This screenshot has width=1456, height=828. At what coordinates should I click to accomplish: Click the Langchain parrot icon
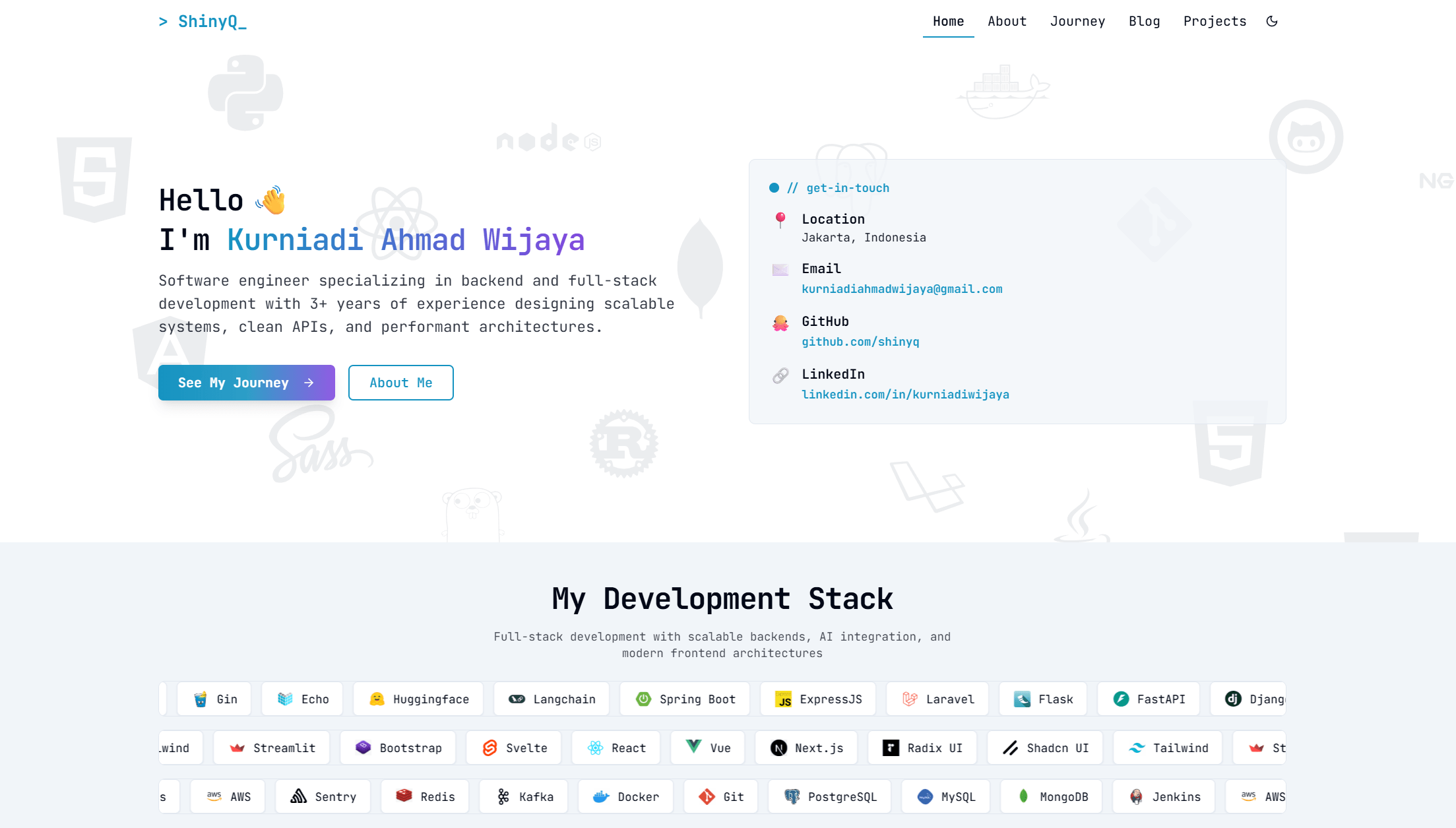click(517, 699)
